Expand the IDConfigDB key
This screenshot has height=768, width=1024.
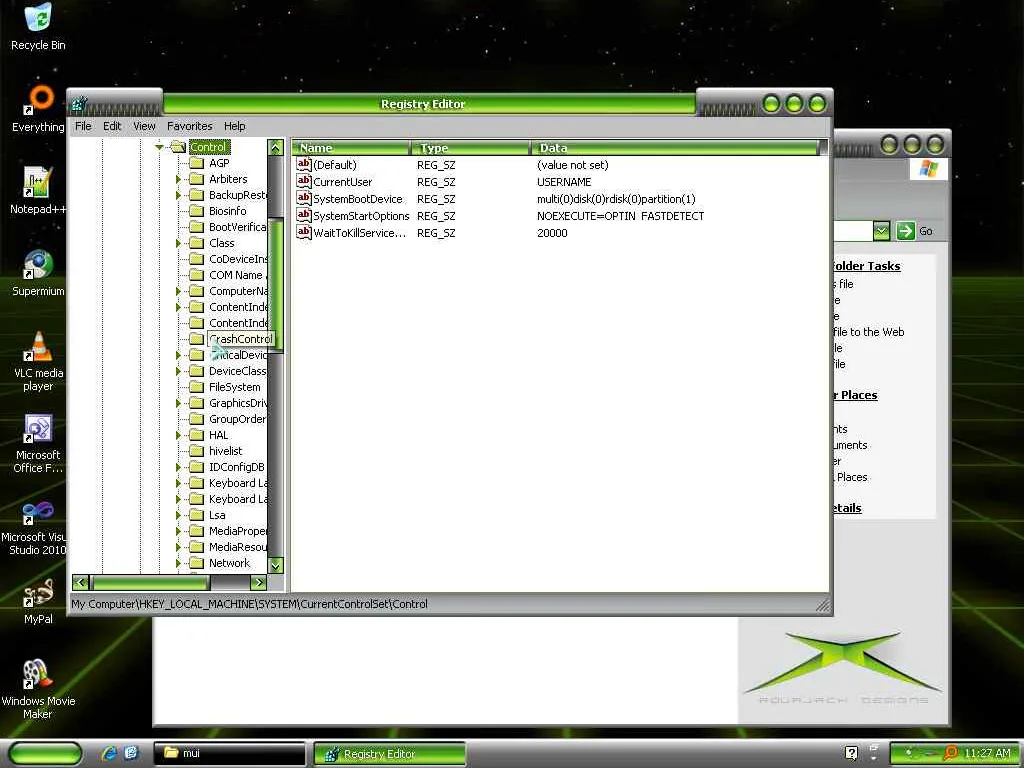pos(178,467)
